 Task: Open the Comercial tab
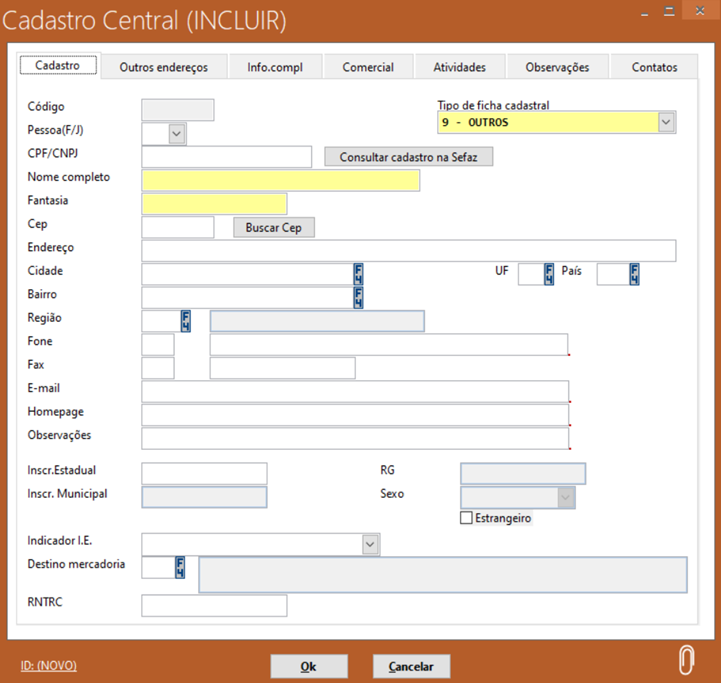tap(368, 67)
